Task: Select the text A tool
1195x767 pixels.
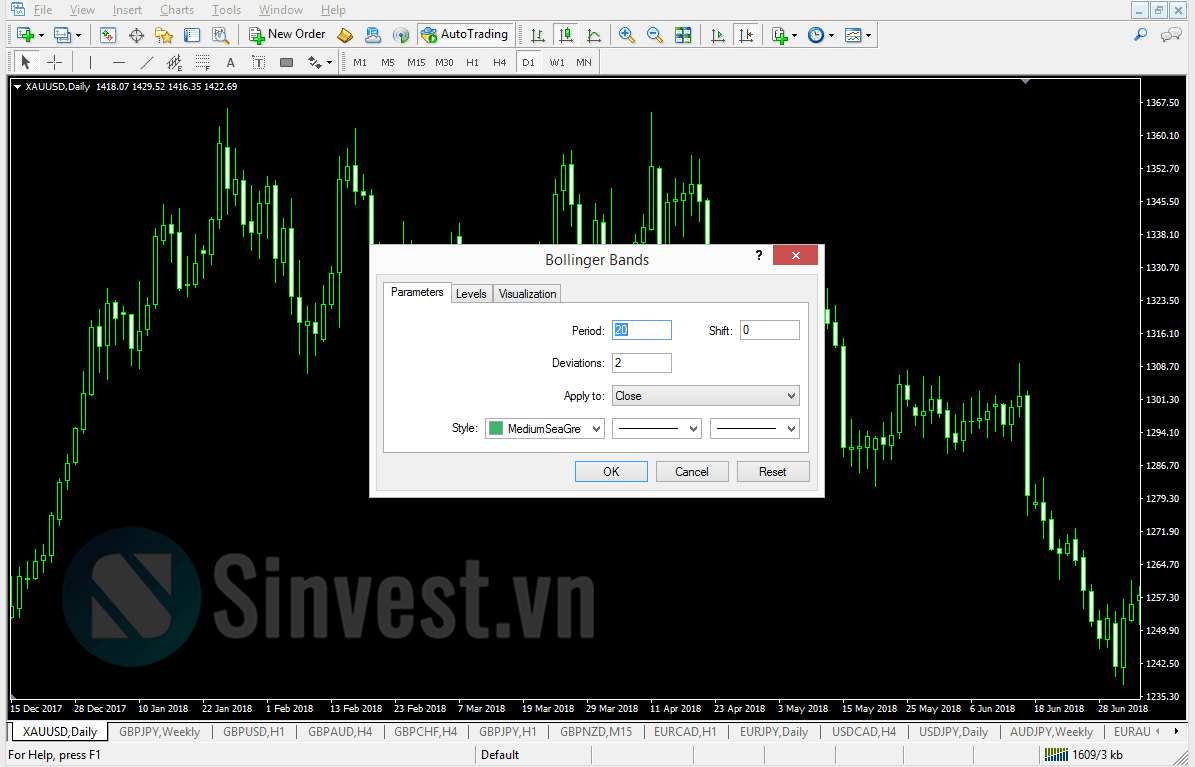Action: (230, 63)
